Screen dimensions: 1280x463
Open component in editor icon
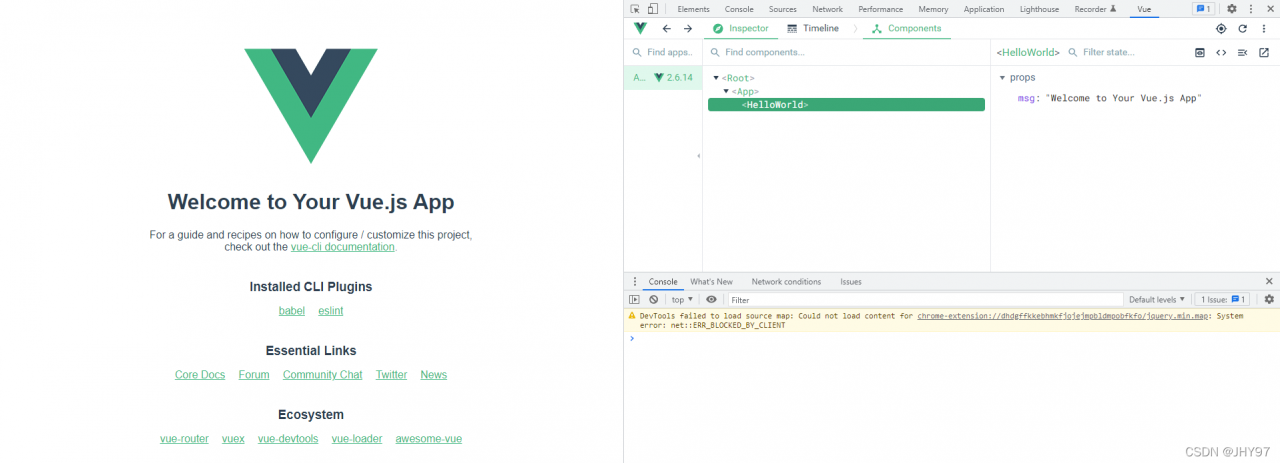(1264, 52)
